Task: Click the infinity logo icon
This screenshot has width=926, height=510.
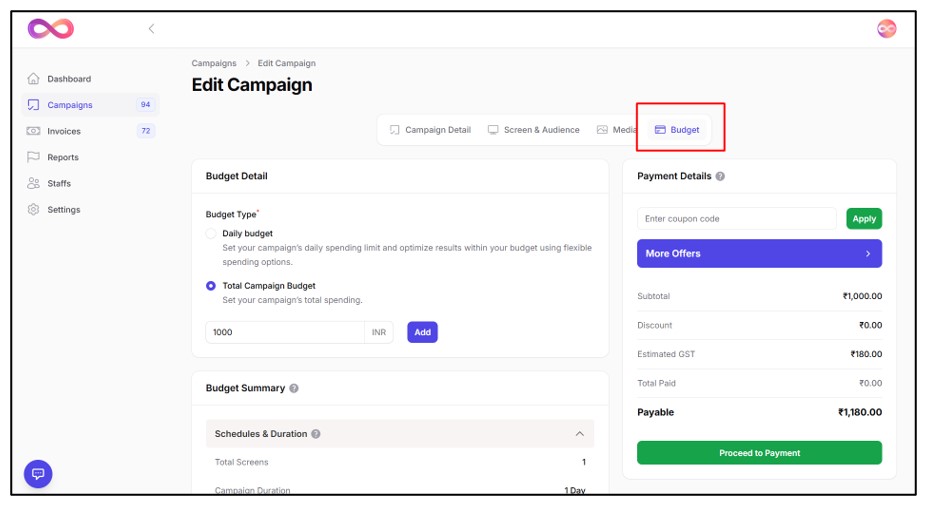Action: pyautogui.click(x=50, y=29)
